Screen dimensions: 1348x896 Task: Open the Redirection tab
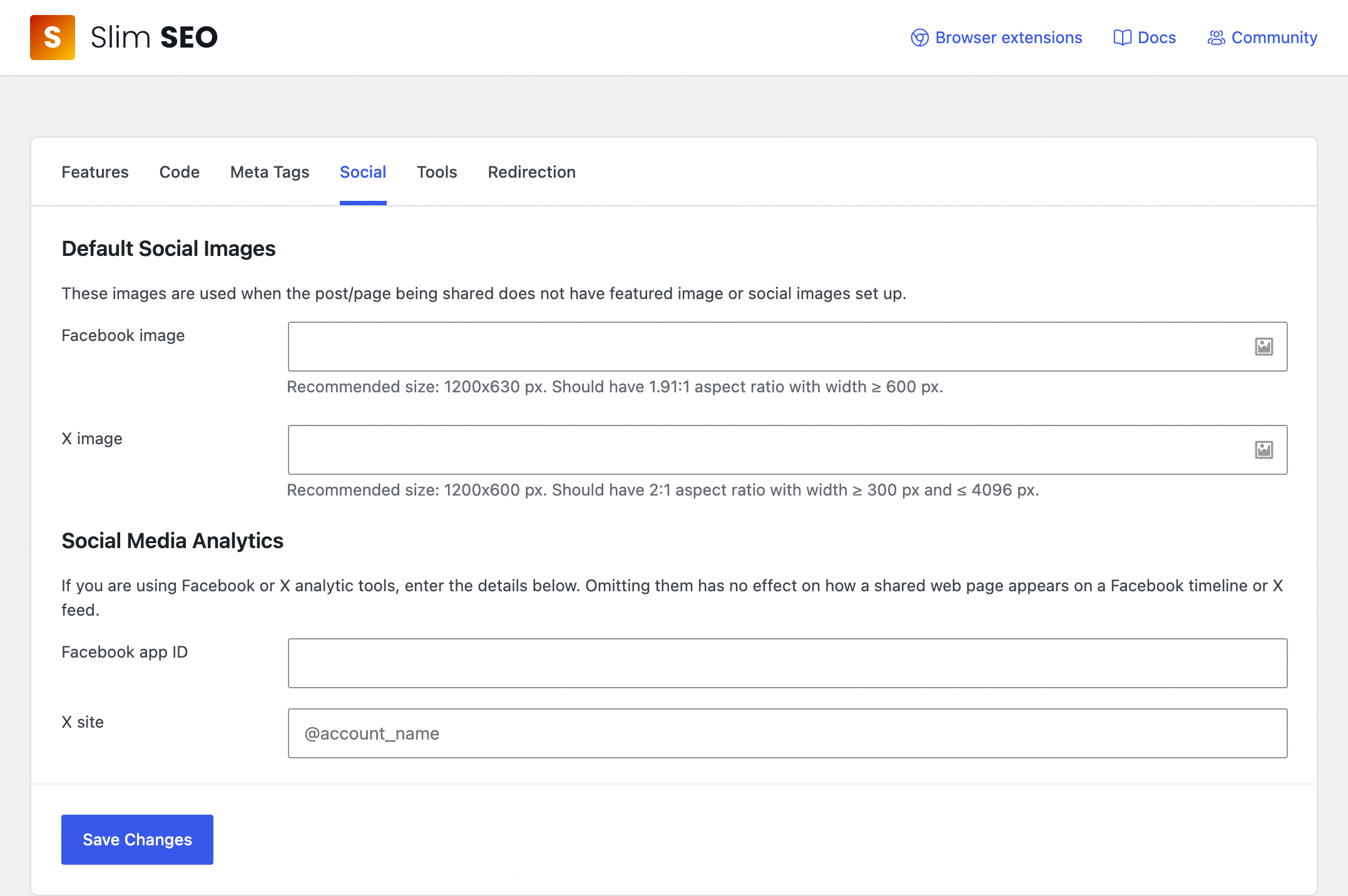[x=532, y=172]
